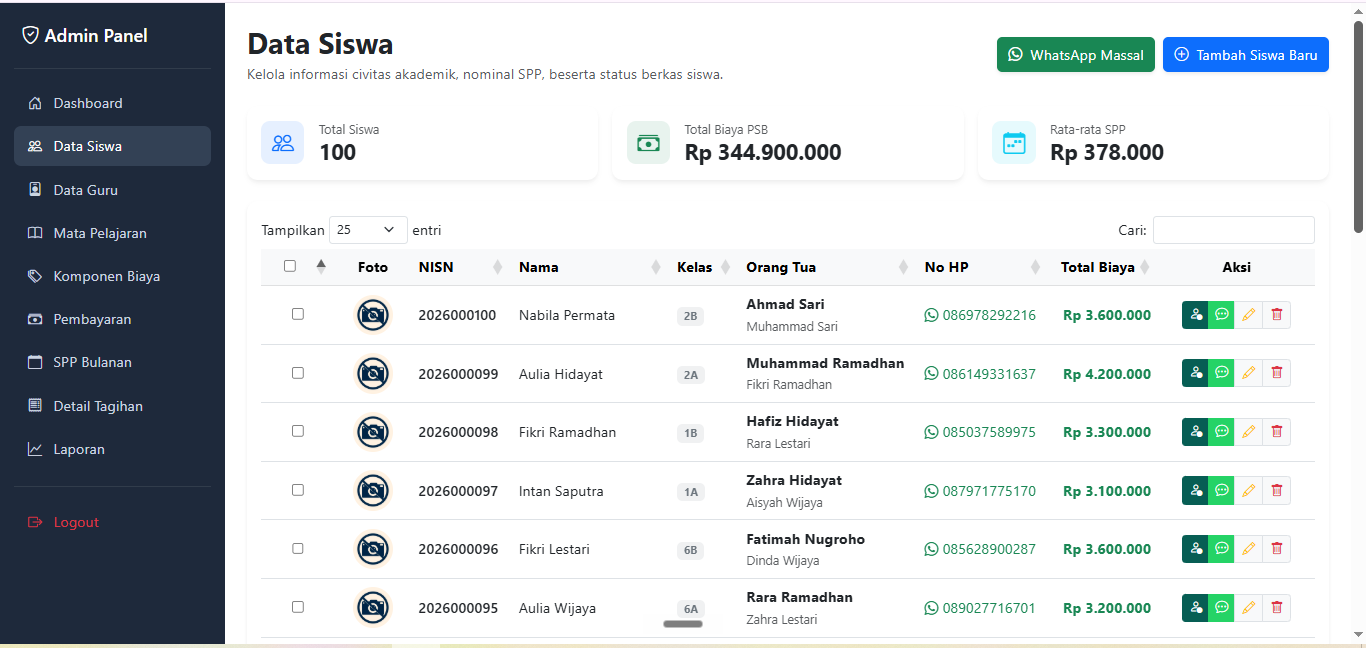Click the Total Siswa students icon

[x=283, y=143]
